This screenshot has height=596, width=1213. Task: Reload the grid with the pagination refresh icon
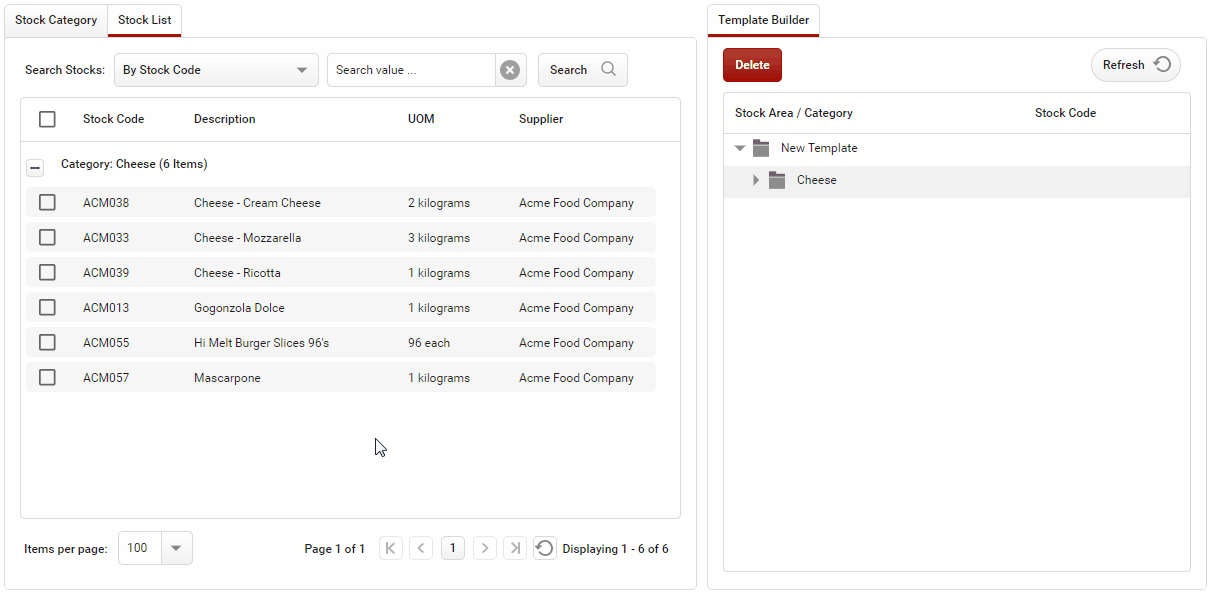545,548
